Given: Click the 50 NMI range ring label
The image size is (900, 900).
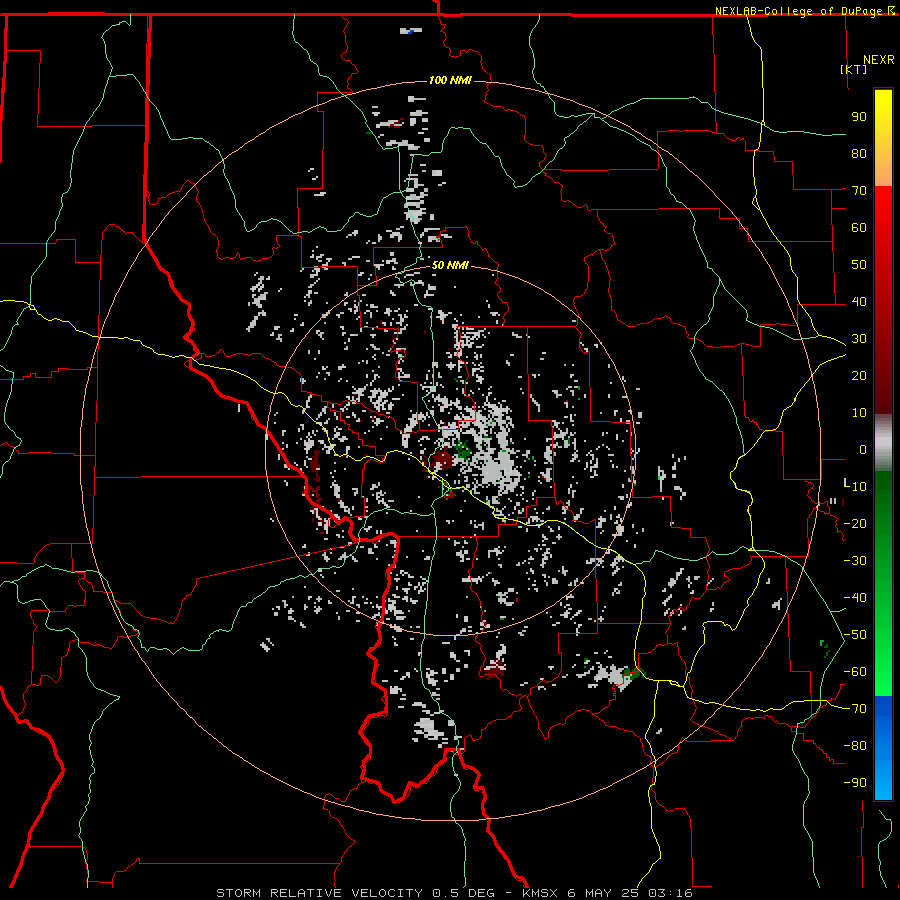Looking at the screenshot, I should (450, 265).
